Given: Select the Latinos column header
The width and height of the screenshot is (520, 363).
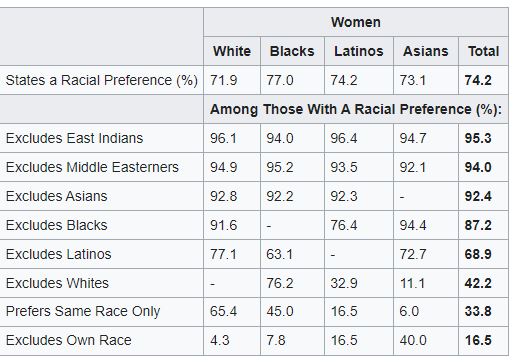Looking at the screenshot, I should [359, 51].
